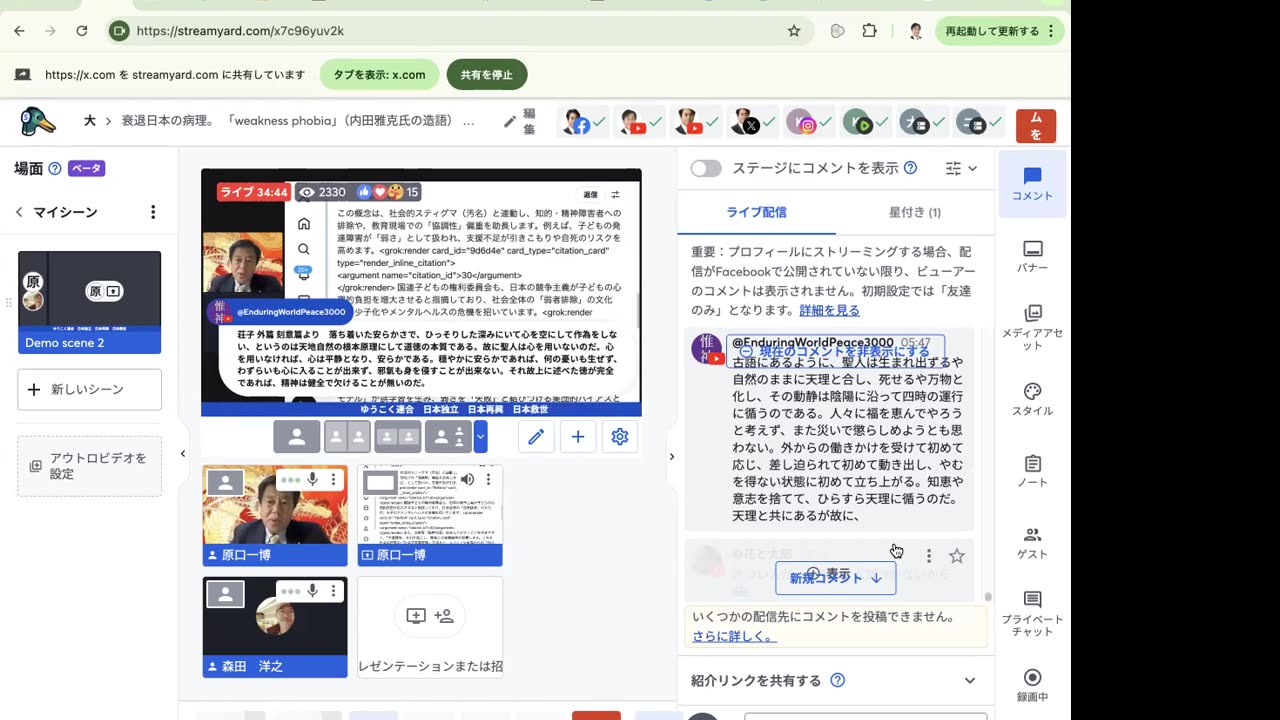Add a layout with the plus icon

[578, 437]
